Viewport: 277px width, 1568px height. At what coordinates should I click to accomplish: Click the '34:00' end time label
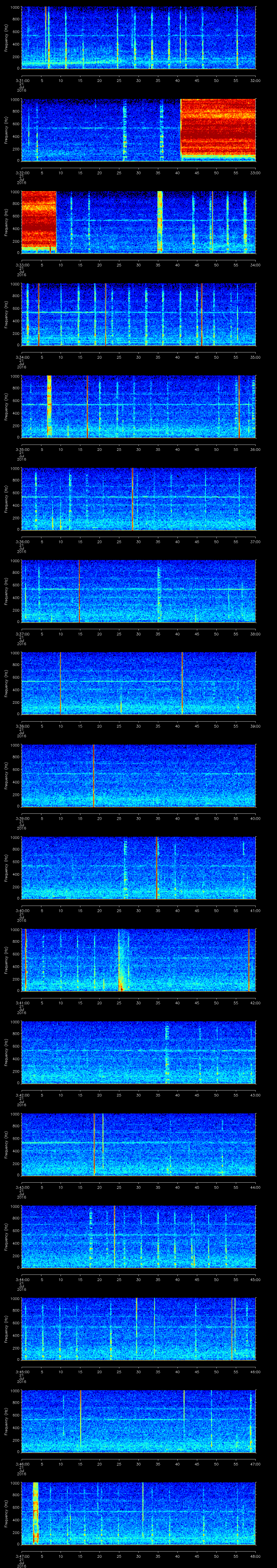point(255,265)
